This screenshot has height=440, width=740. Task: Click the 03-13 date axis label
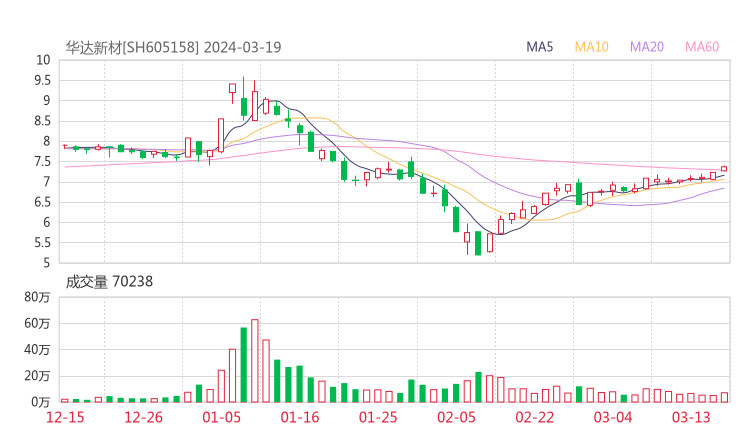pyautogui.click(x=691, y=417)
